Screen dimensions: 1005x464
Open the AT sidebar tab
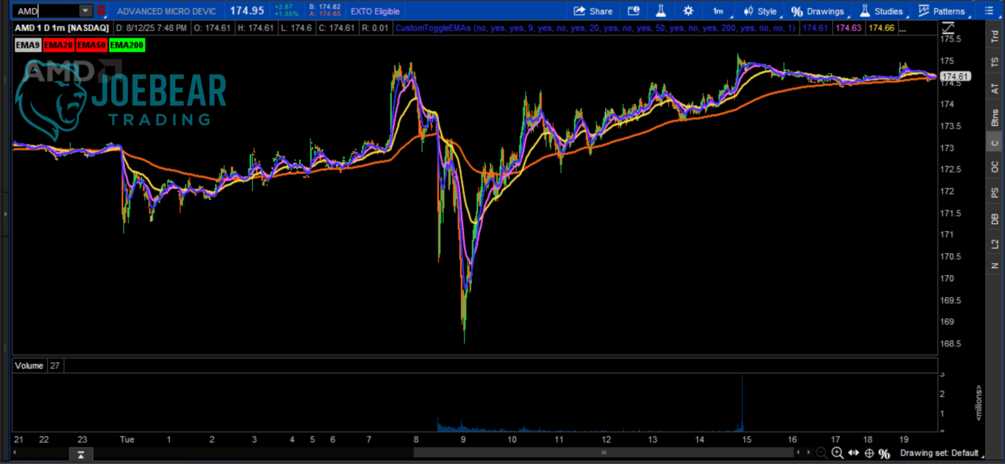(x=995, y=88)
